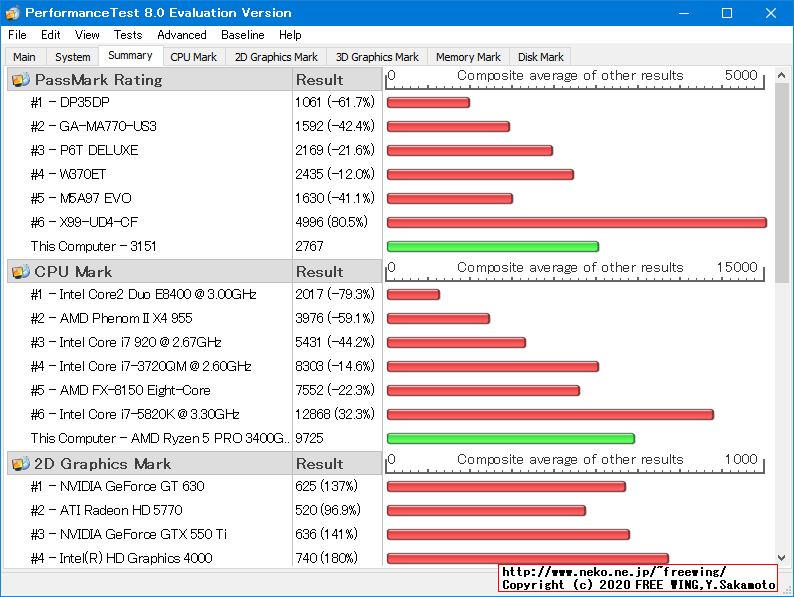Screen dimensions: 794x597
Task: Open the 3D Graphics Mark tab
Action: [x=377, y=57]
